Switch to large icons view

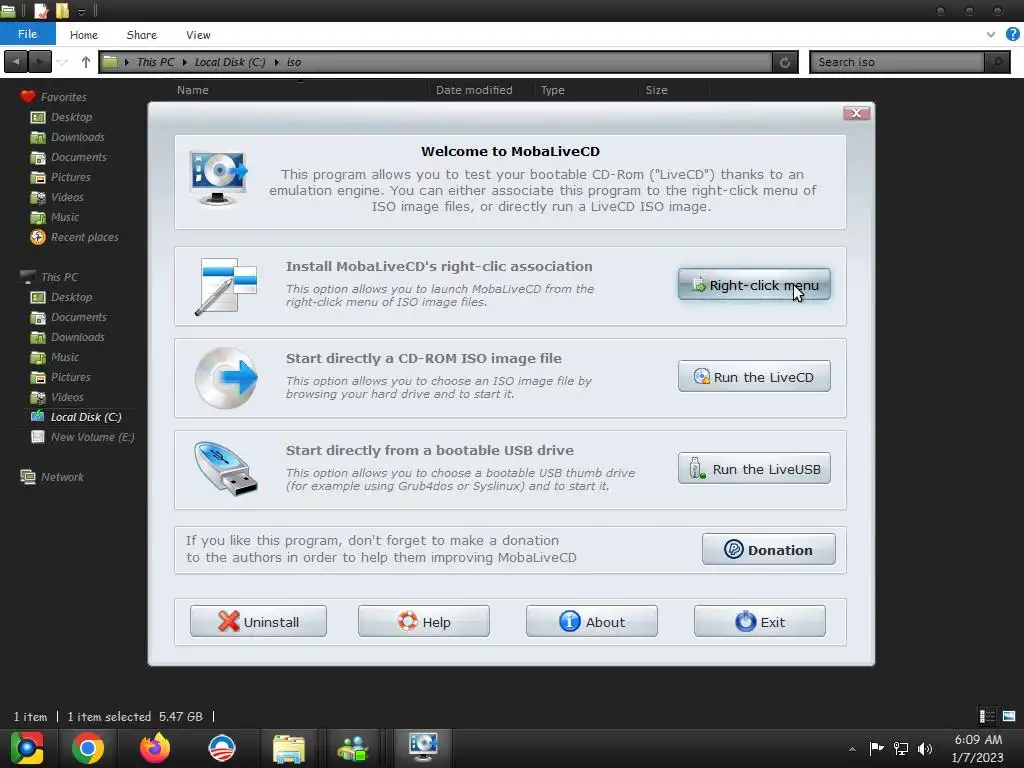1009,716
